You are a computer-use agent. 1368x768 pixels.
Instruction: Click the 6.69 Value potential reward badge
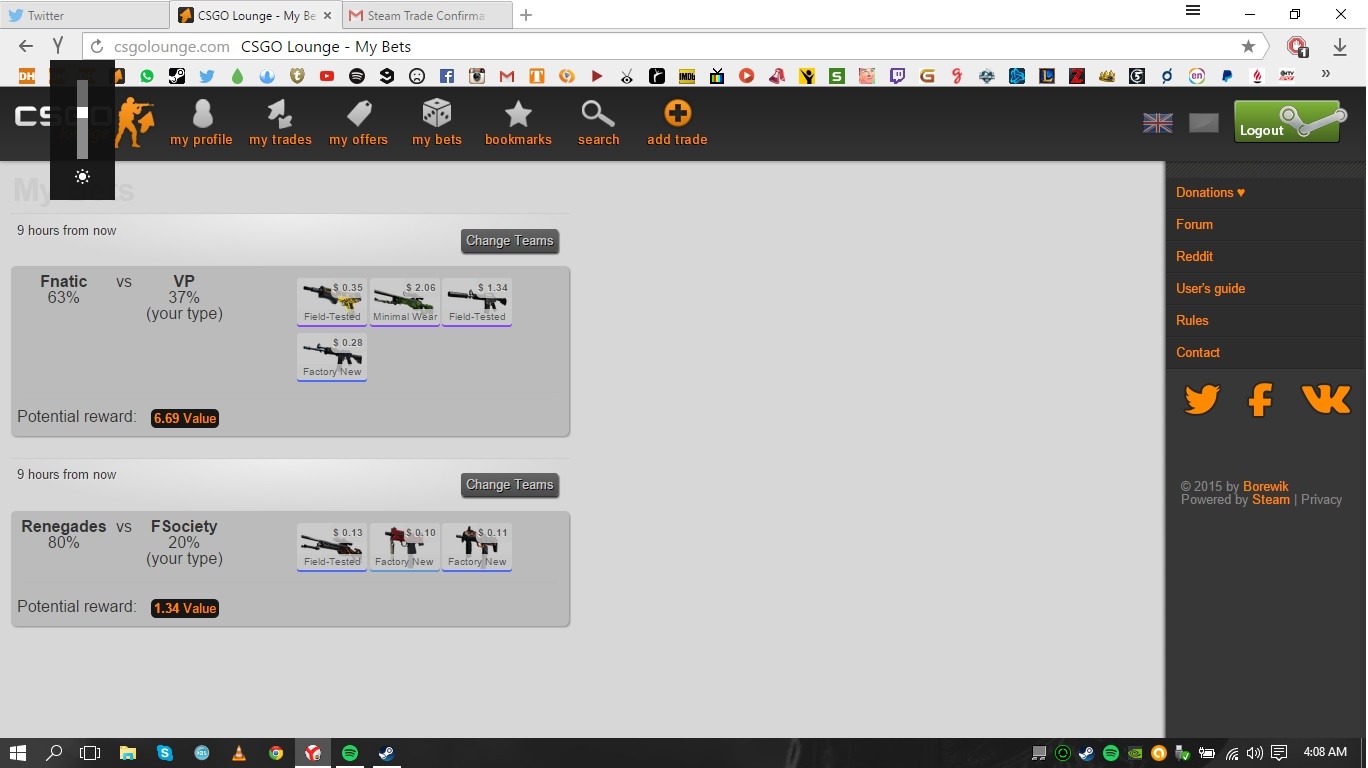(x=185, y=418)
